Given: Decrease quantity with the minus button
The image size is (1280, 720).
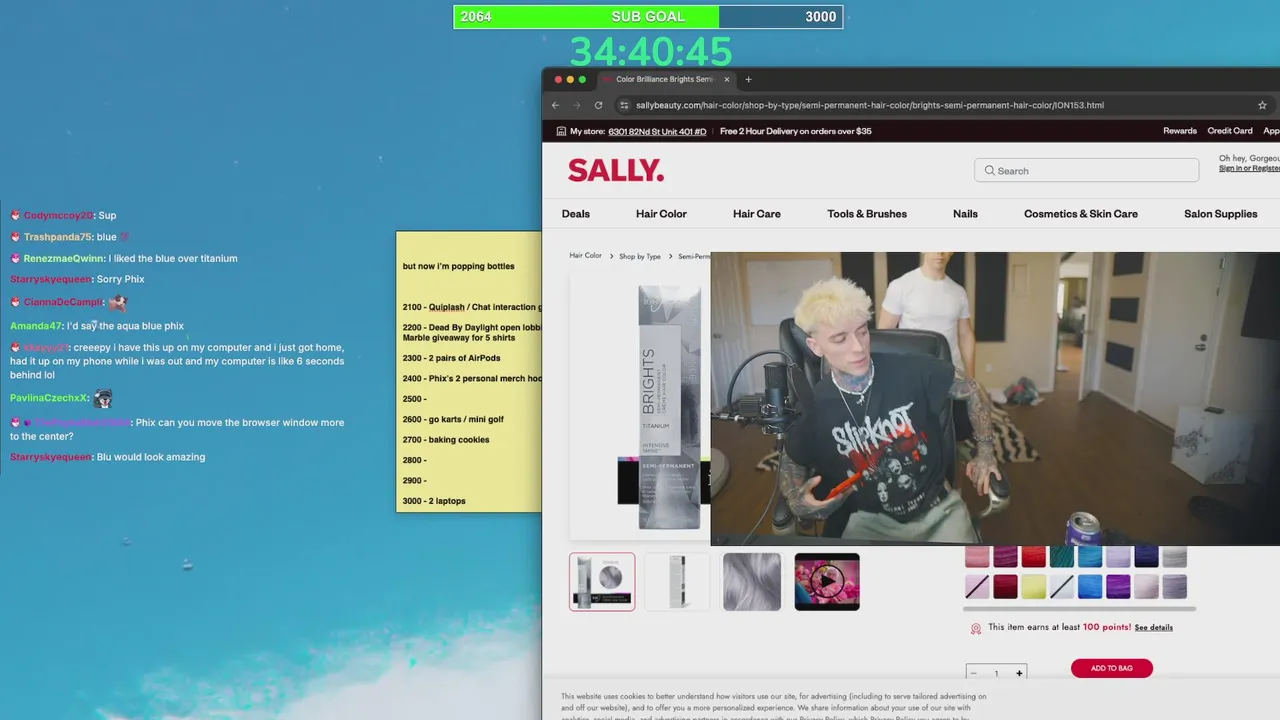Looking at the screenshot, I should pyautogui.click(x=974, y=673).
